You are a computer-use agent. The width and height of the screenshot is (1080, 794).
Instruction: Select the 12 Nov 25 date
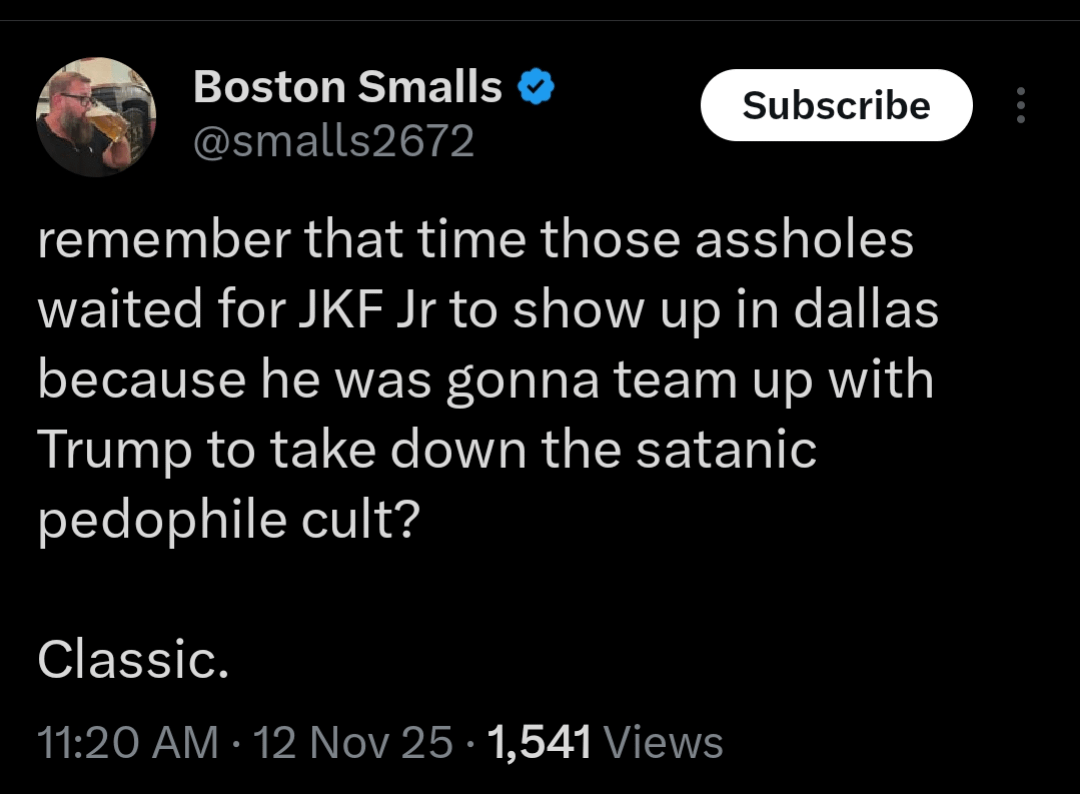click(x=353, y=742)
